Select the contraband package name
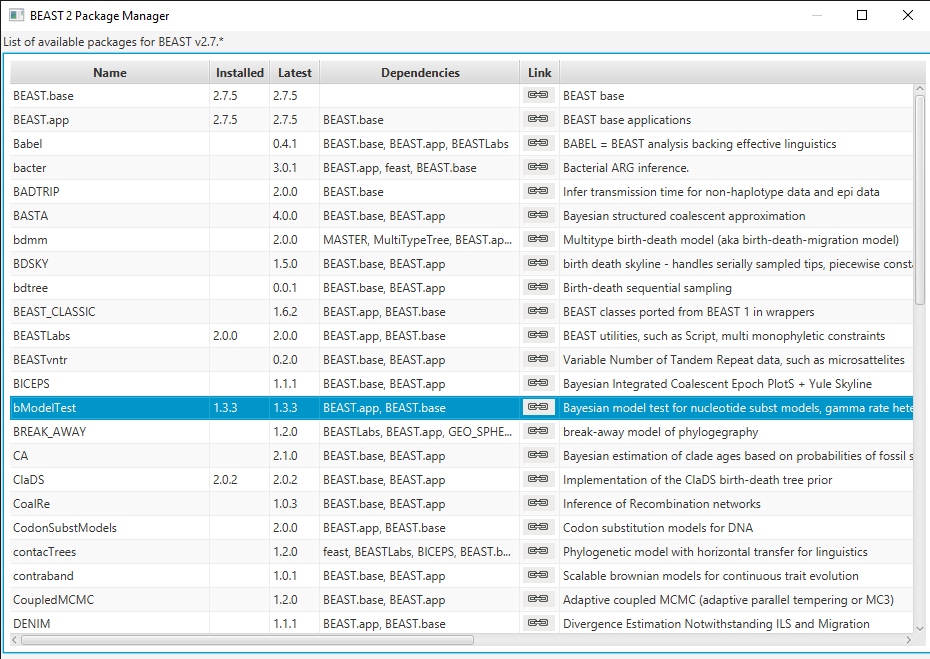The width and height of the screenshot is (930, 659). click(x=43, y=576)
